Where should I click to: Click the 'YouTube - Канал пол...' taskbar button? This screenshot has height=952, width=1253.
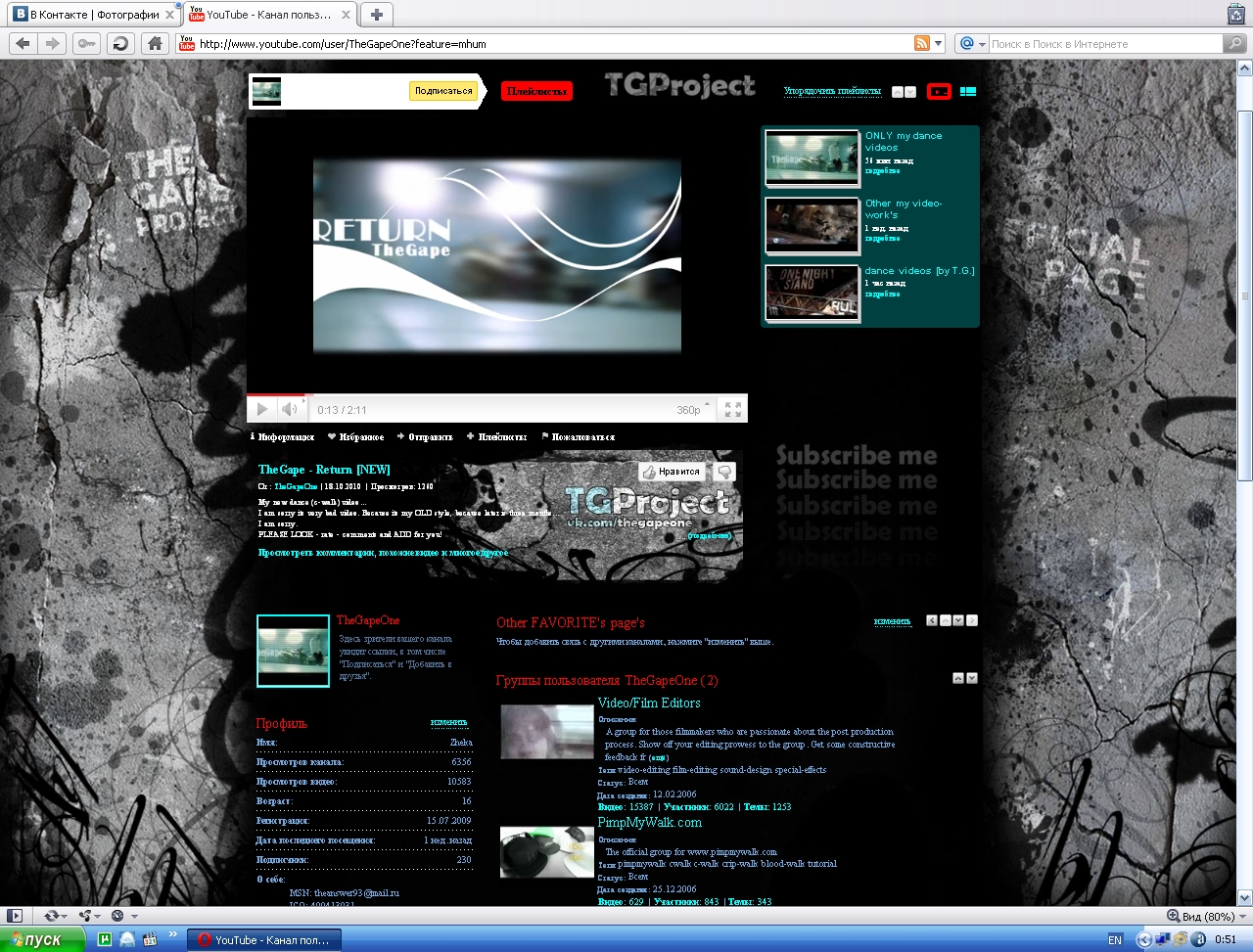point(264,939)
